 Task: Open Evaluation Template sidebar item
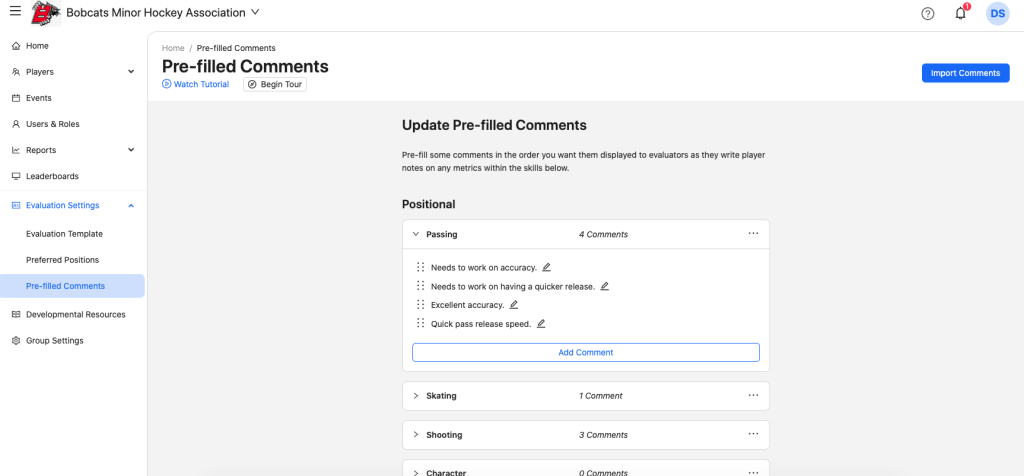[x=64, y=234]
